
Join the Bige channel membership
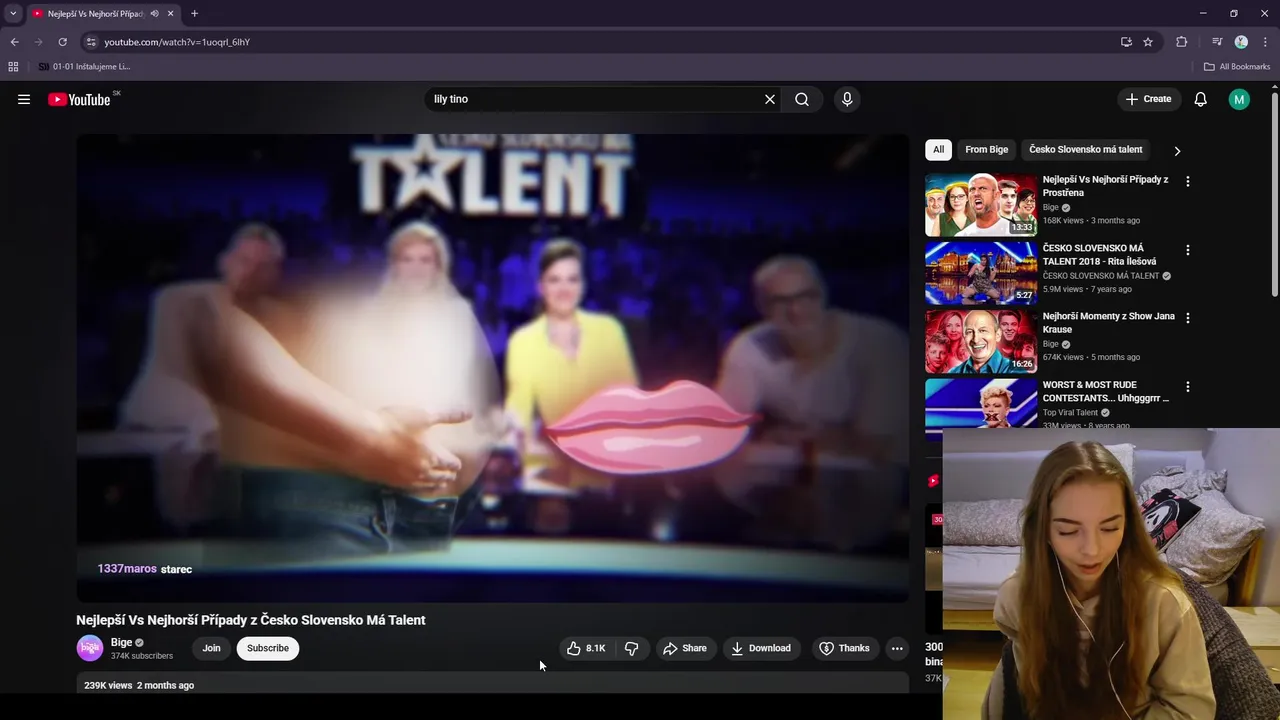(x=211, y=648)
